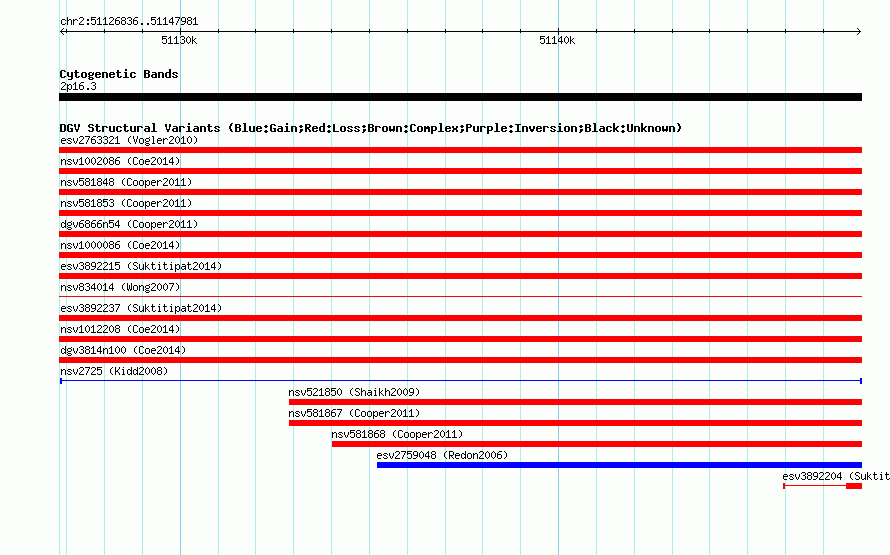Open variant nsv1000086 (Coe2014) label

pos(120,245)
